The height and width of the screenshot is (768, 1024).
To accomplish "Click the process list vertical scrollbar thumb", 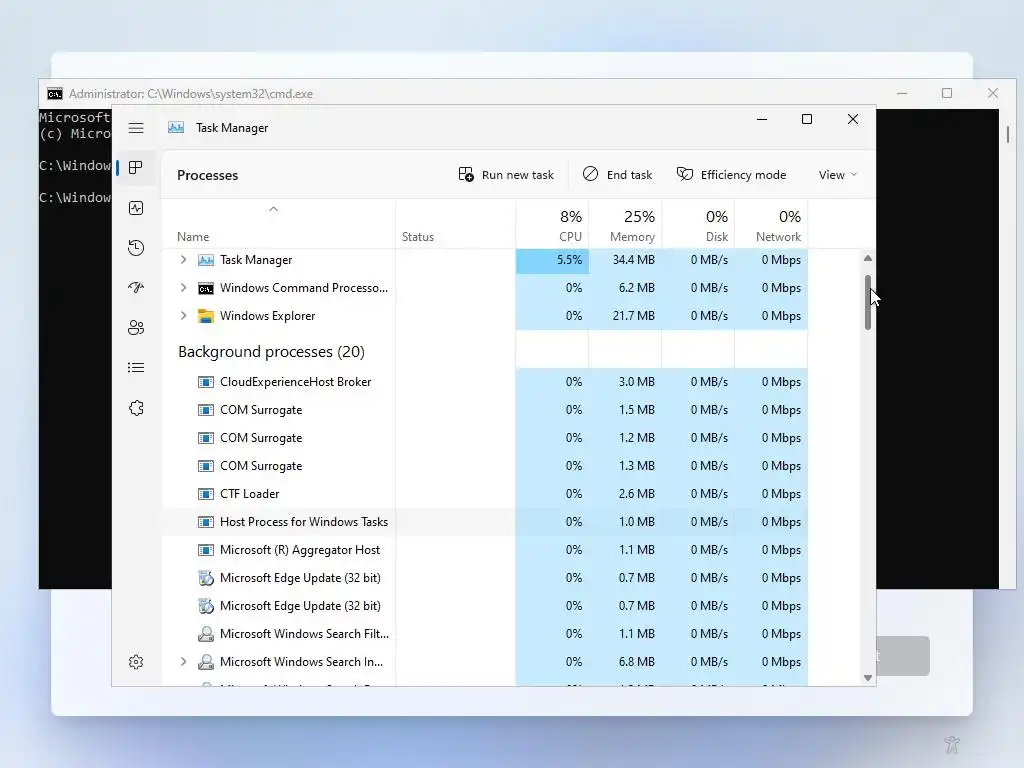I will (868, 302).
